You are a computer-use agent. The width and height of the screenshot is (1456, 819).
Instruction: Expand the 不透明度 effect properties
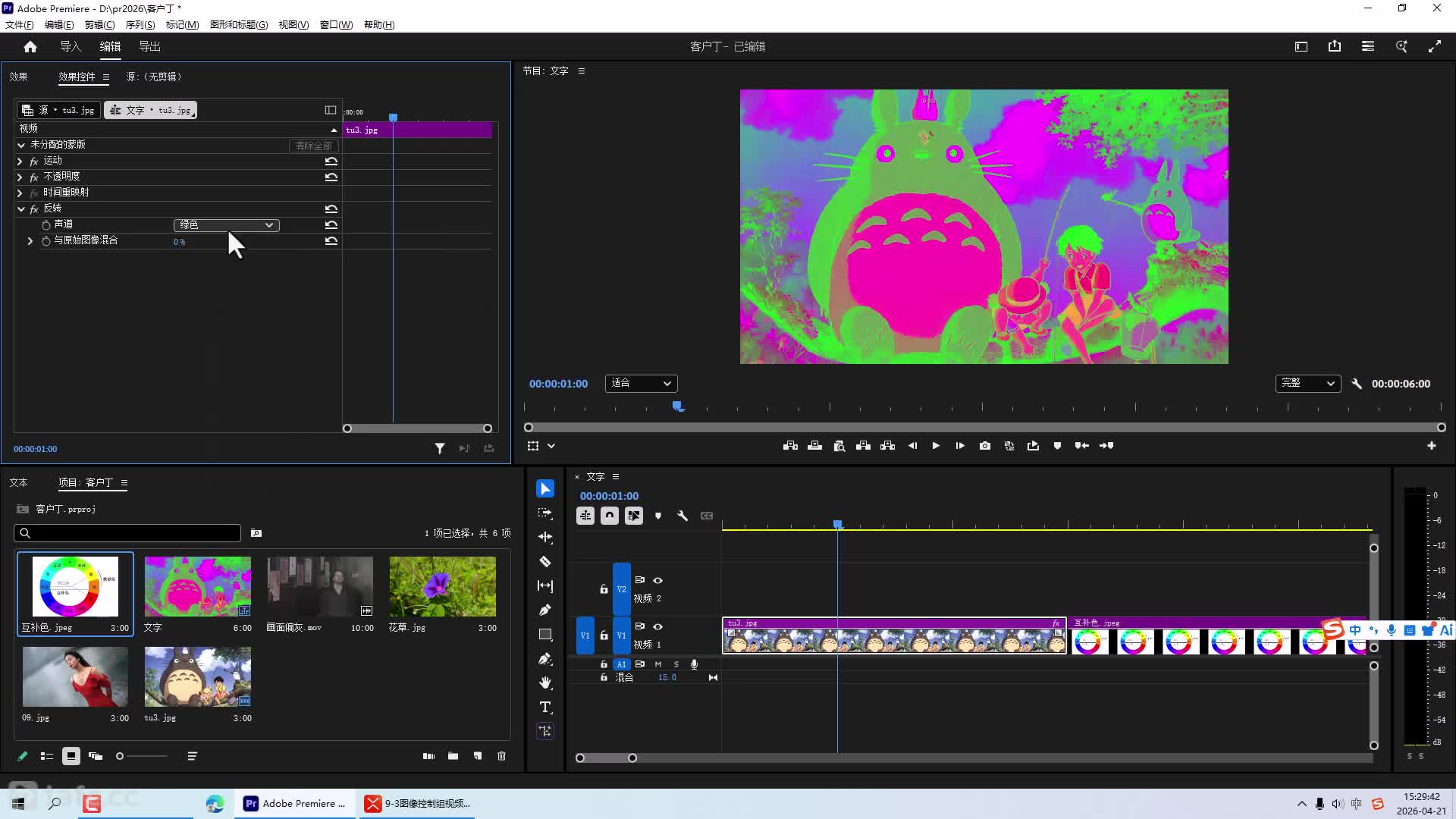click(x=20, y=177)
